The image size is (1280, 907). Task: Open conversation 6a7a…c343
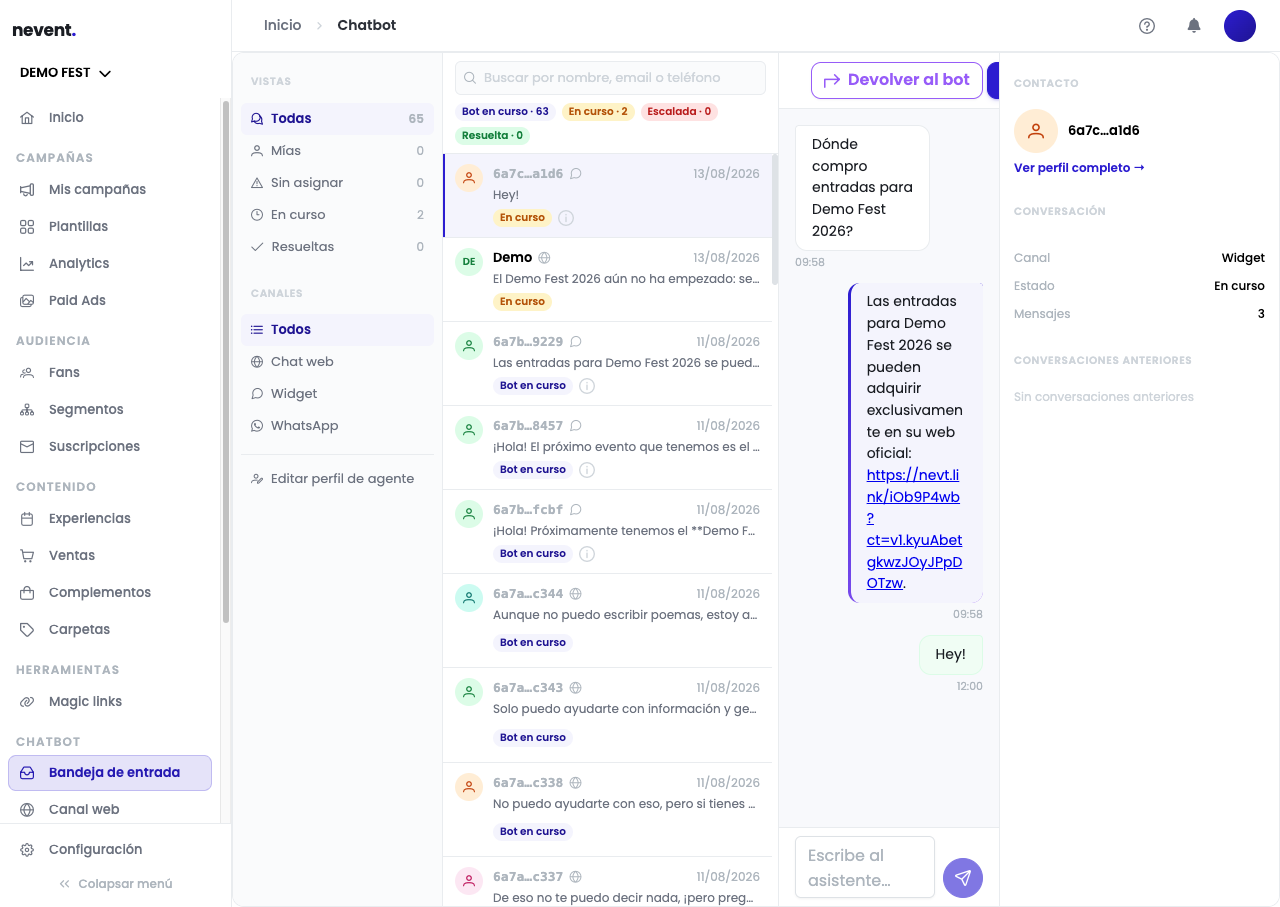point(609,715)
